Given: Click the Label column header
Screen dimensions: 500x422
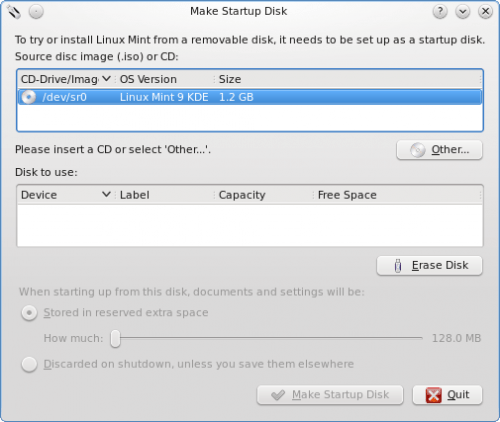Looking at the screenshot, I should point(165,195).
